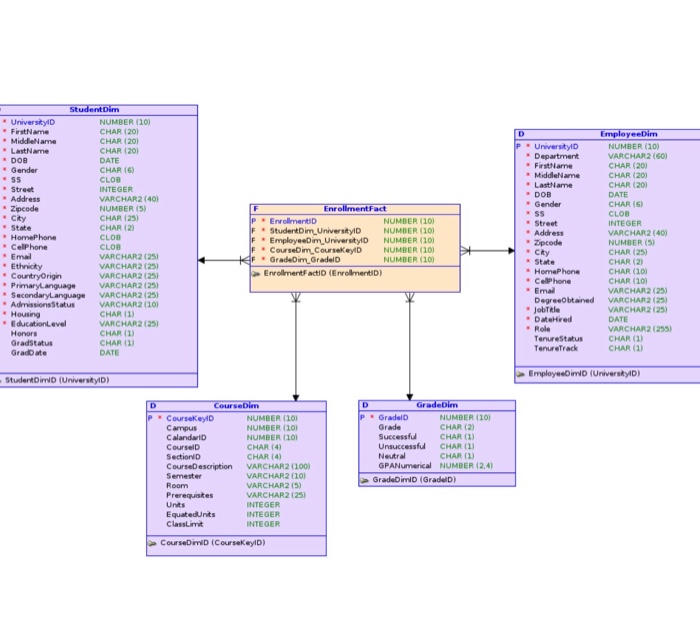Click the index icon beside EnrollmentFactID (EnrollmentID)

256,274
